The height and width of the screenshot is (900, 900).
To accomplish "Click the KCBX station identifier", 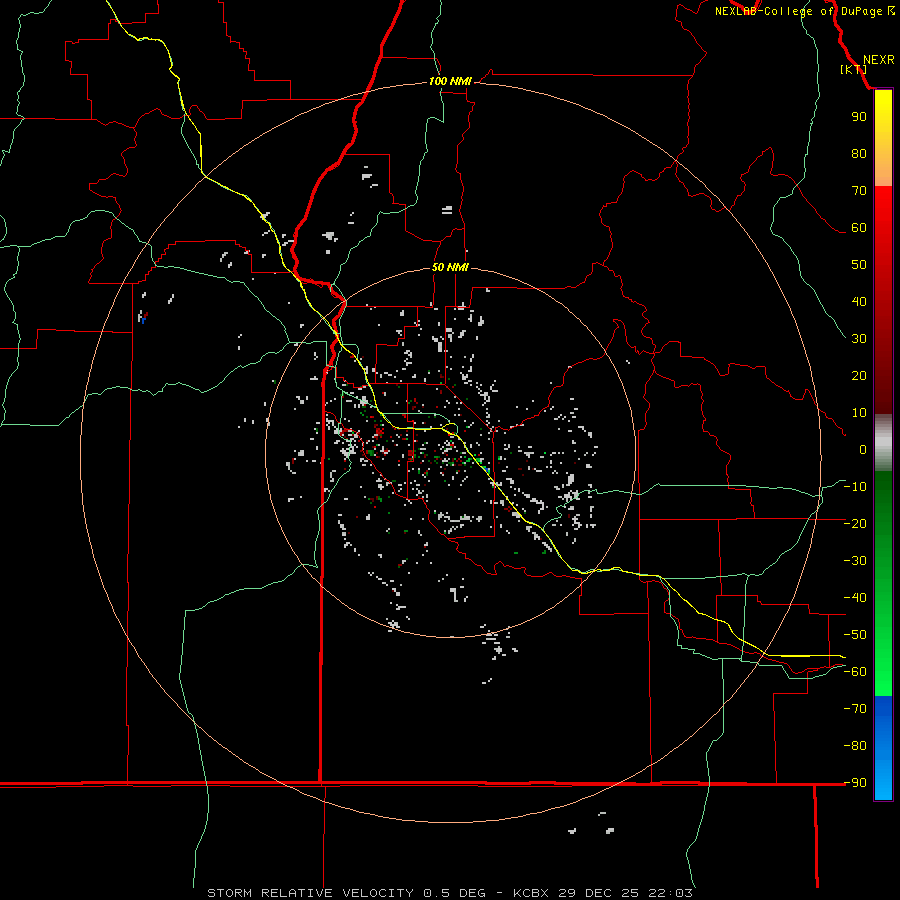I will 531,893.
